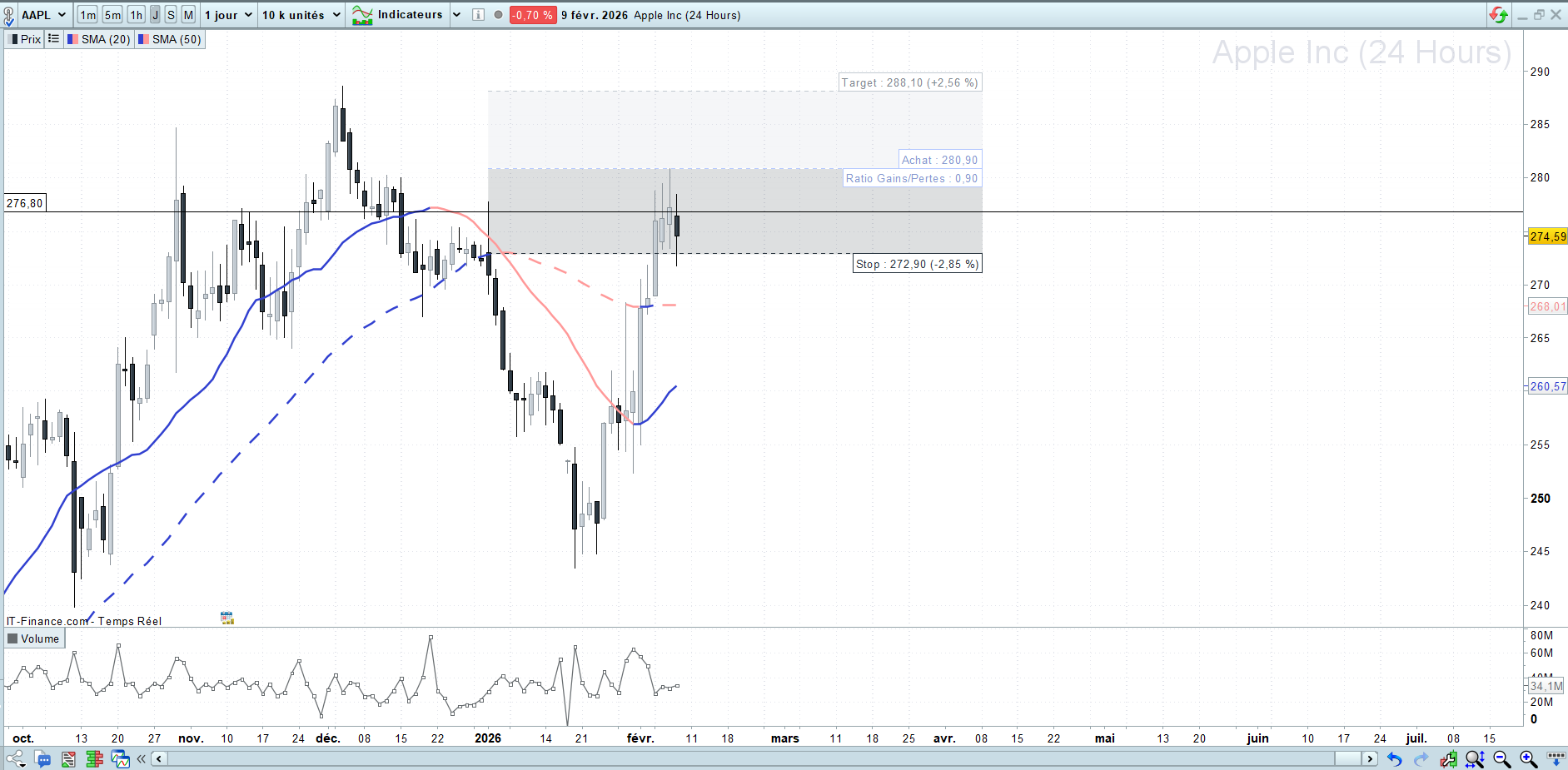
Task: Select the weekly S timeframe button
Action: click(171, 15)
